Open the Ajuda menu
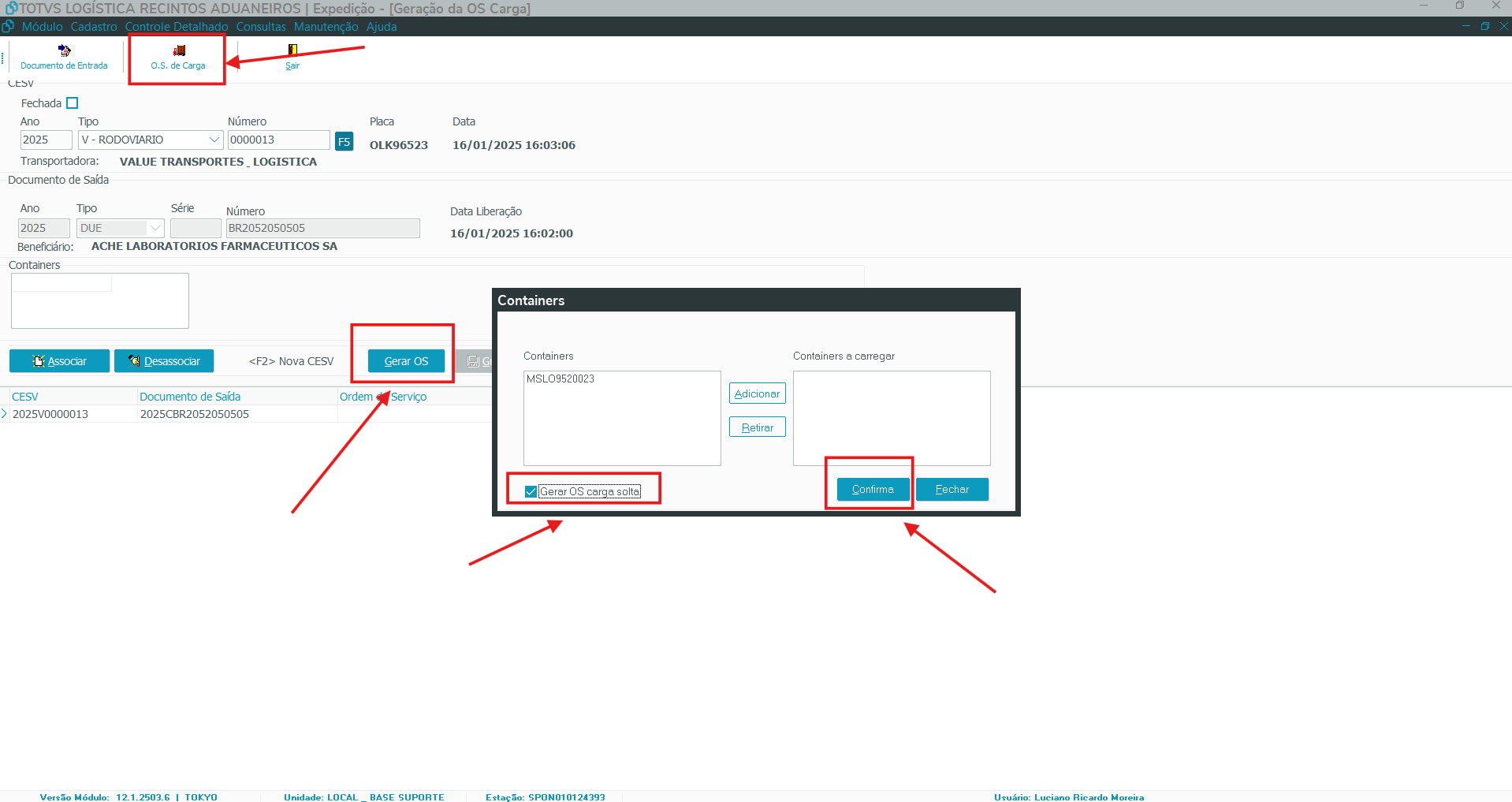The width and height of the screenshot is (1512, 802). (x=382, y=26)
